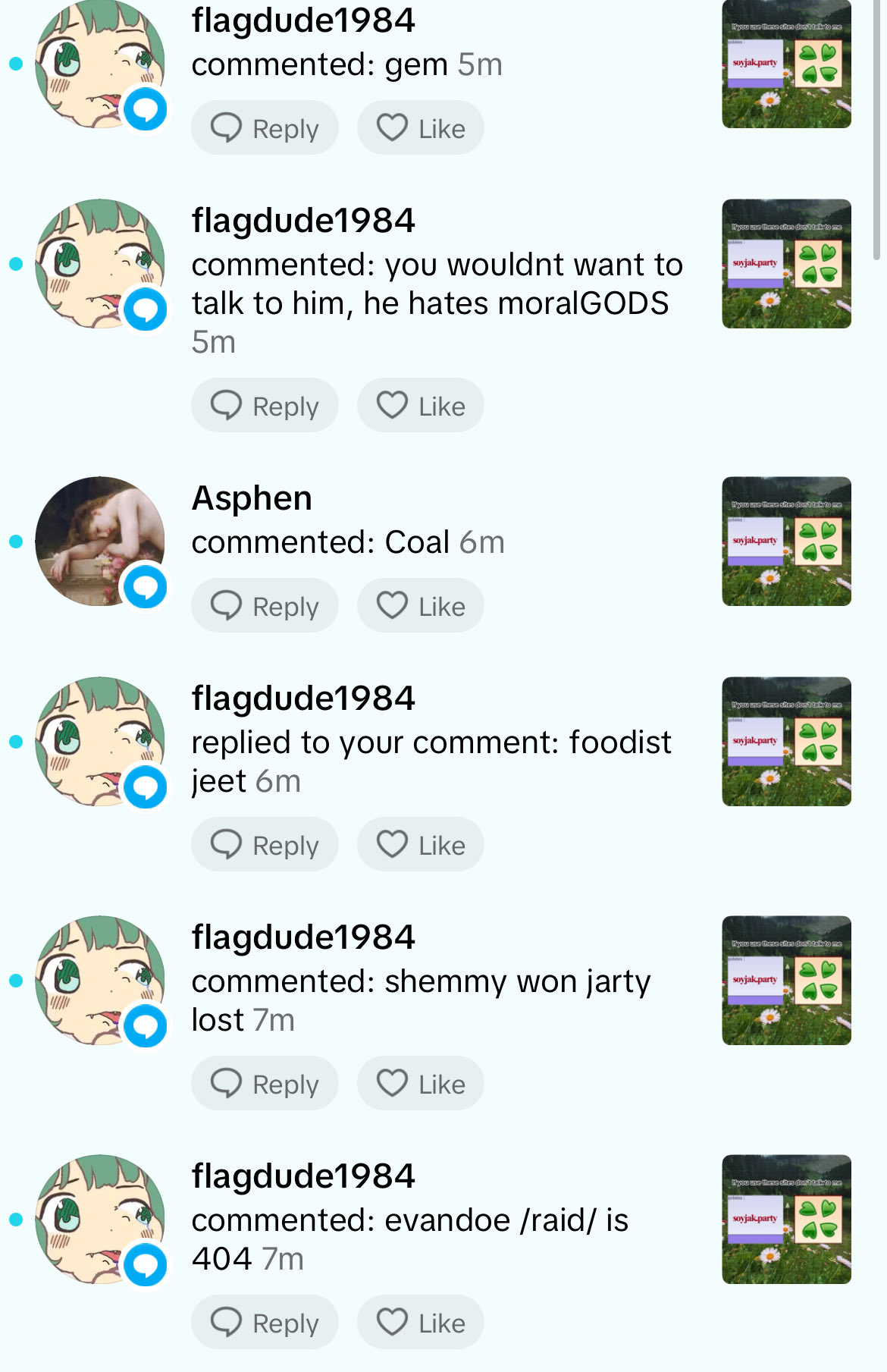
Task: Like the "evandoe /raid/ is 404" comment
Action: 421,1323
